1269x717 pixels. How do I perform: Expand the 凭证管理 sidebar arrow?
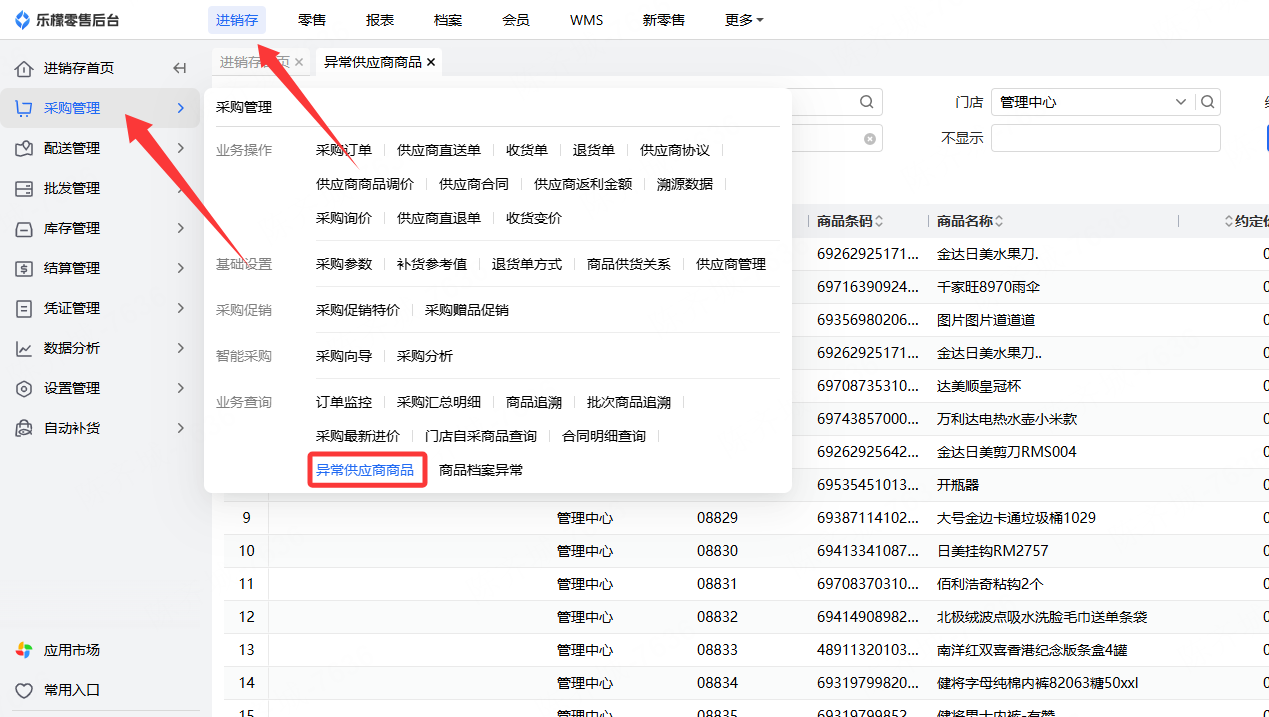181,308
